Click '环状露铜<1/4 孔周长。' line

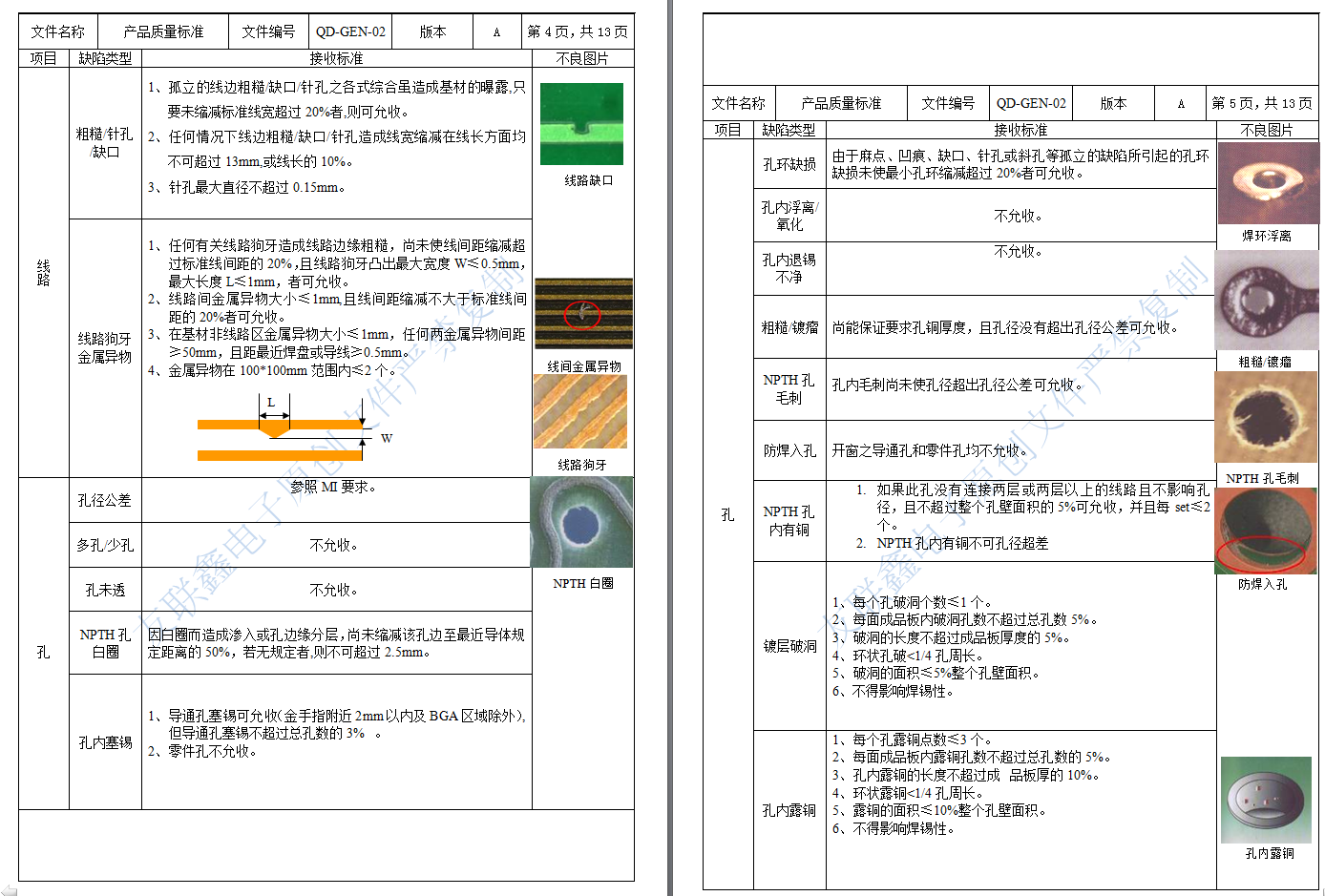pos(918,793)
